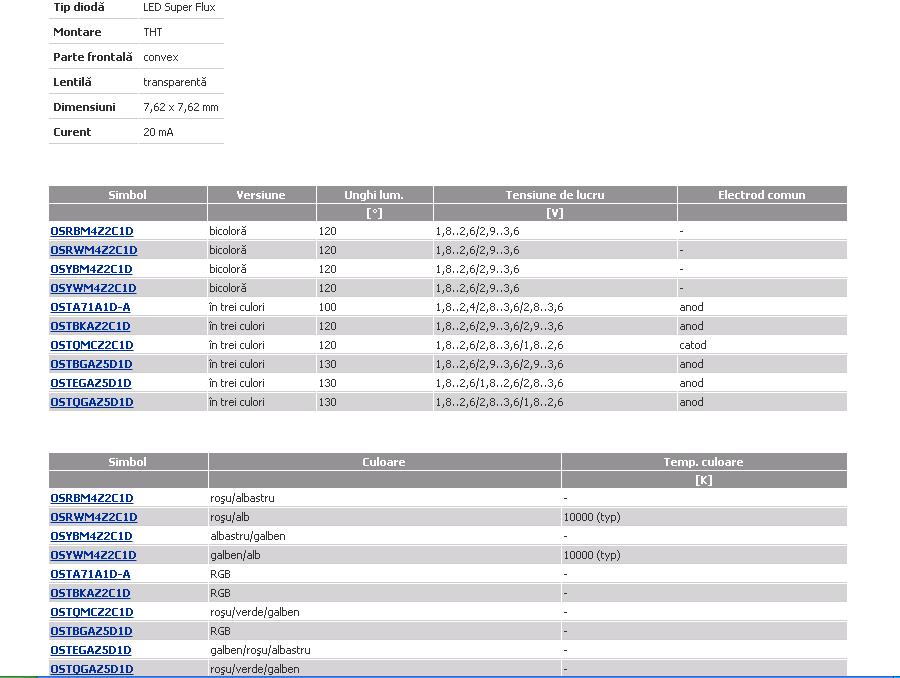
Task: Click the Tensiune de lucru column header
Action: click(x=555, y=195)
